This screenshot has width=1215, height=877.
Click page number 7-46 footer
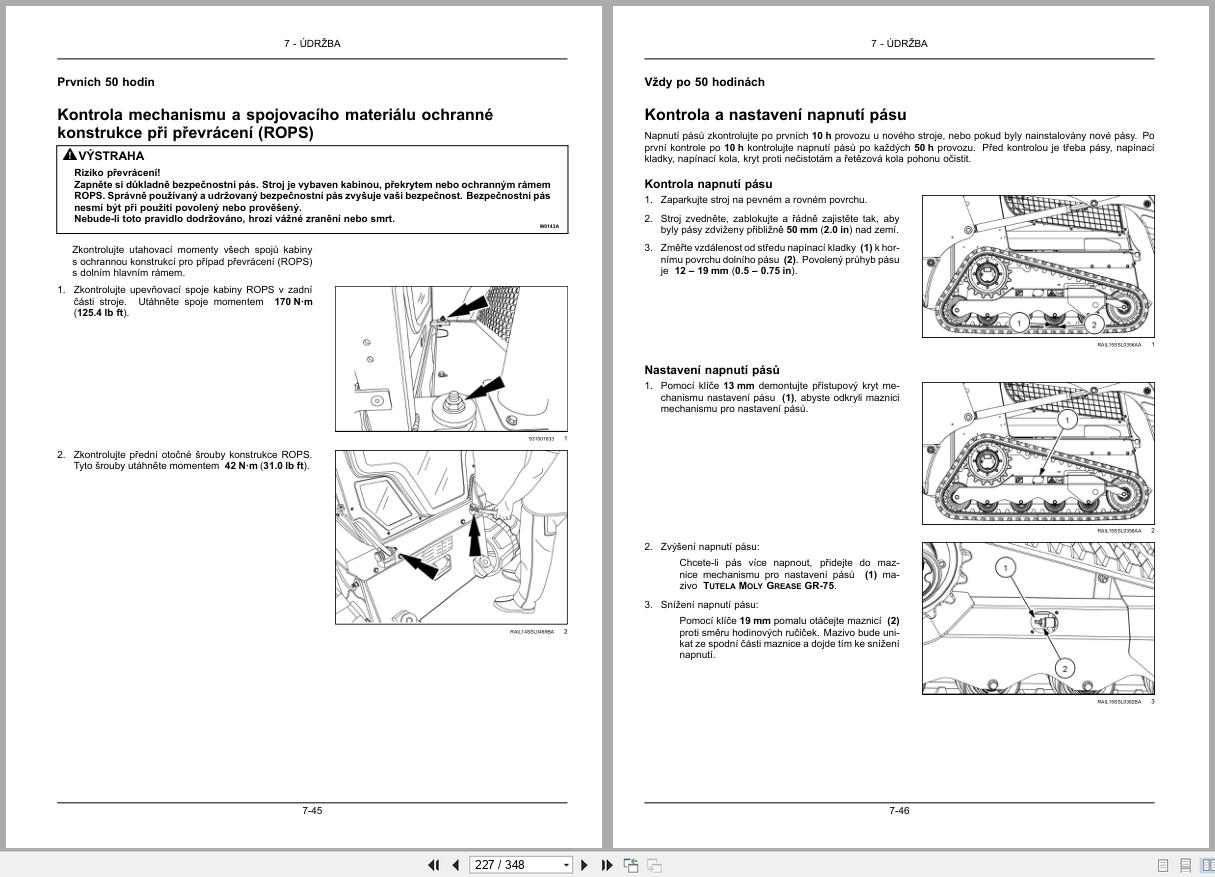click(x=899, y=810)
